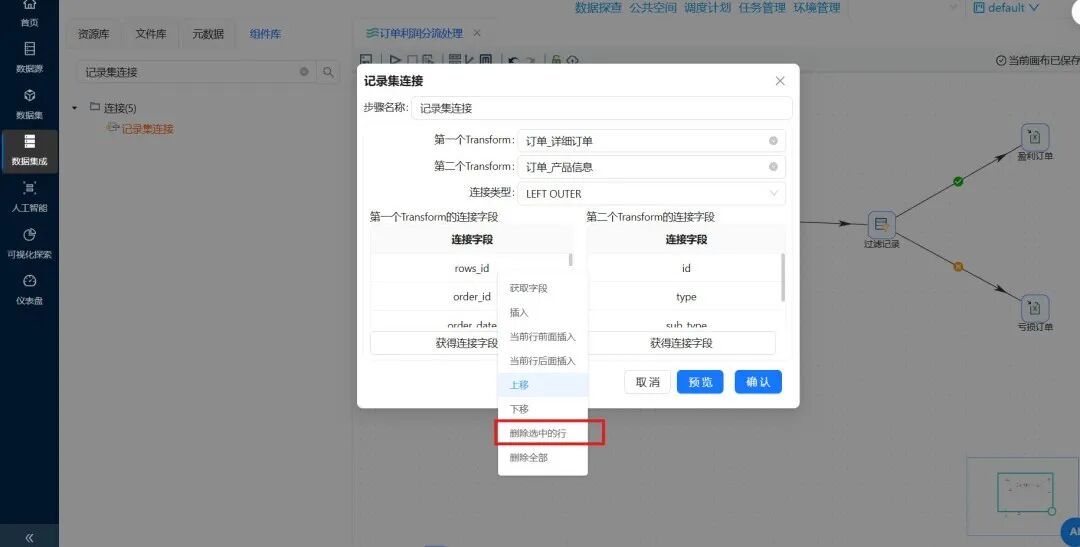Switch to the 元数据 tab

[x=208, y=34]
